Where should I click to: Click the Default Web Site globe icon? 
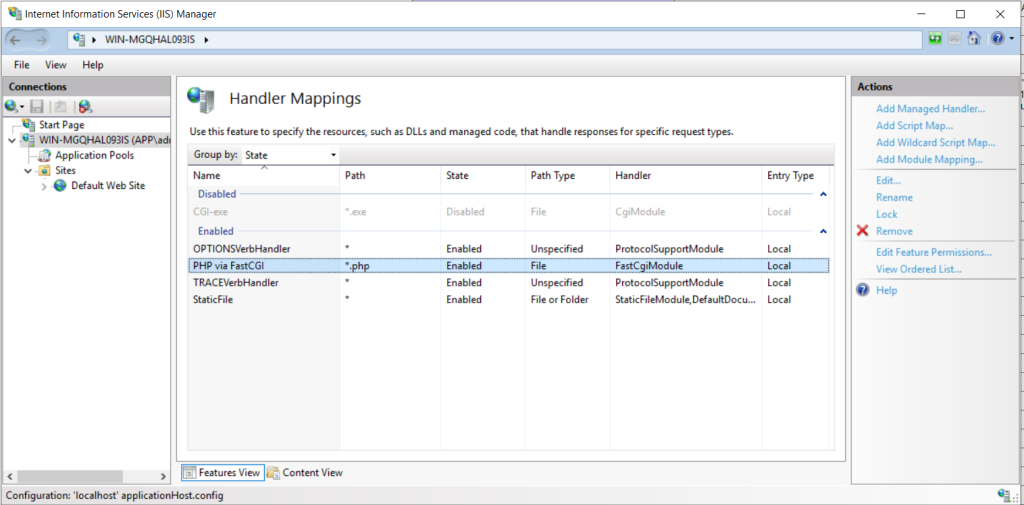point(60,186)
